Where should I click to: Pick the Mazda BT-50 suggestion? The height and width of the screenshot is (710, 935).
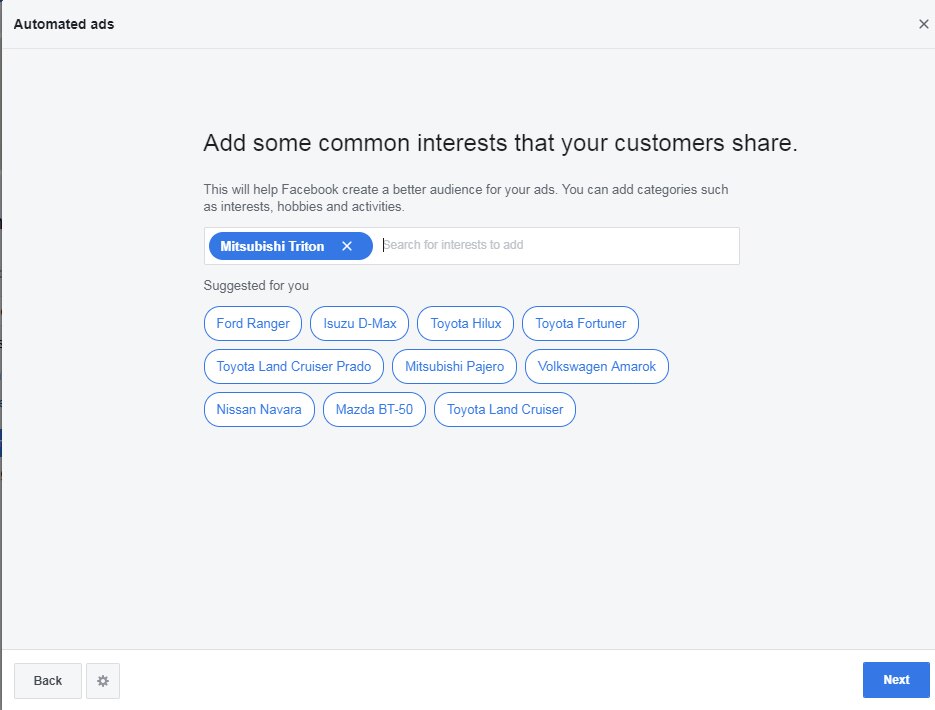pyautogui.click(x=374, y=409)
